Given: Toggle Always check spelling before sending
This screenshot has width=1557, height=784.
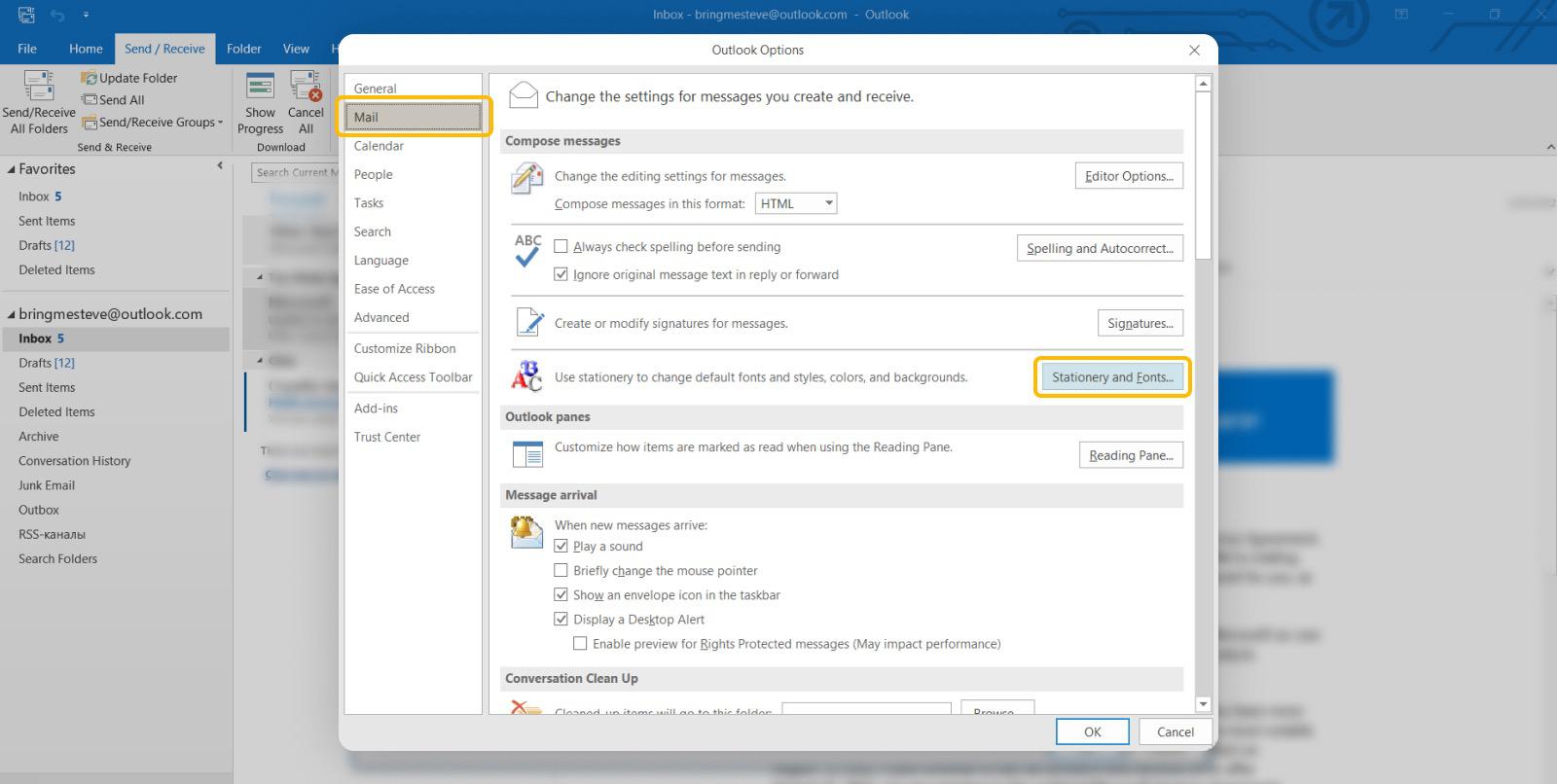Looking at the screenshot, I should (x=561, y=246).
